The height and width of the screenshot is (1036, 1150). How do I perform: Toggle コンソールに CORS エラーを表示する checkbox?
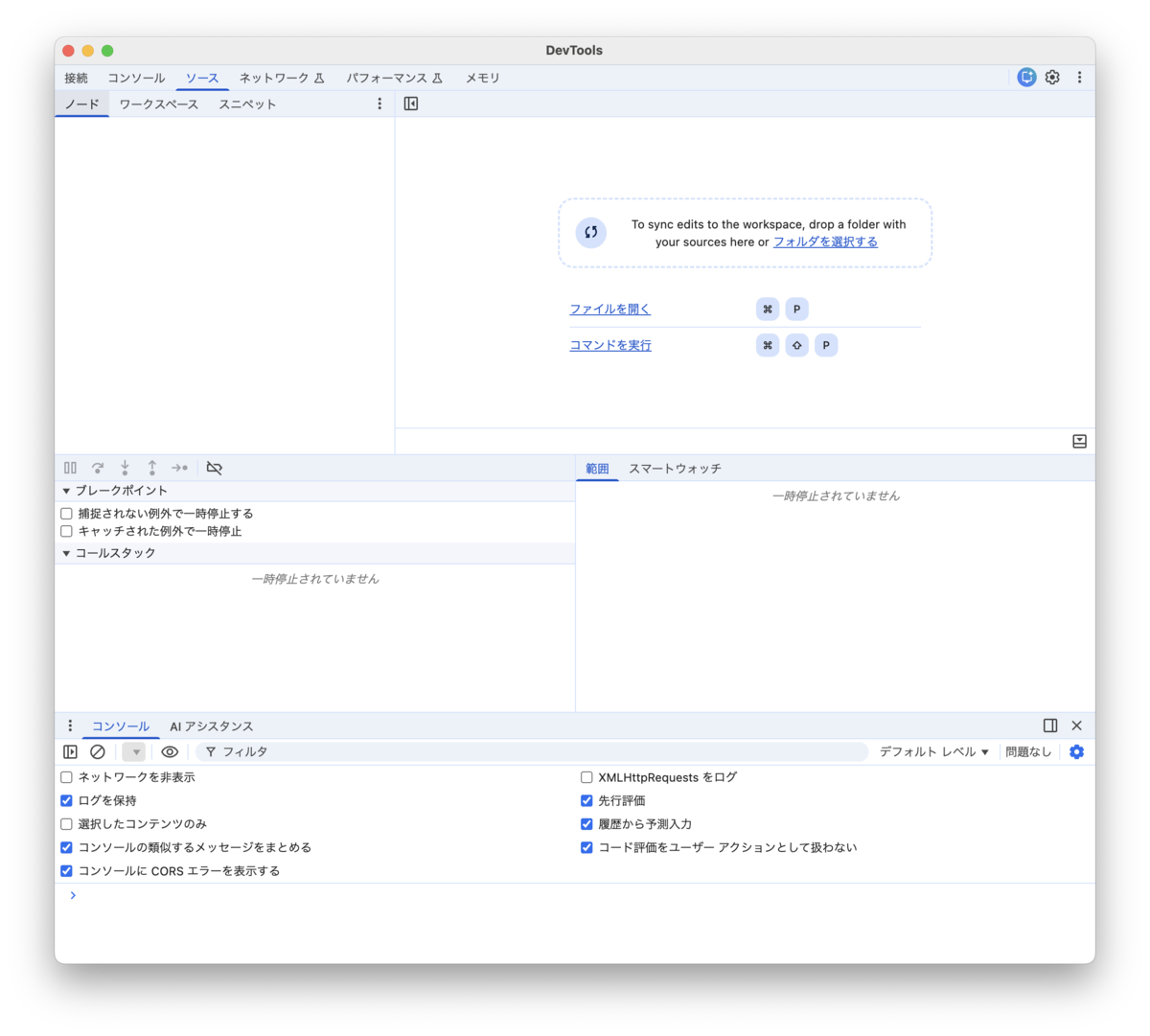tap(66, 871)
